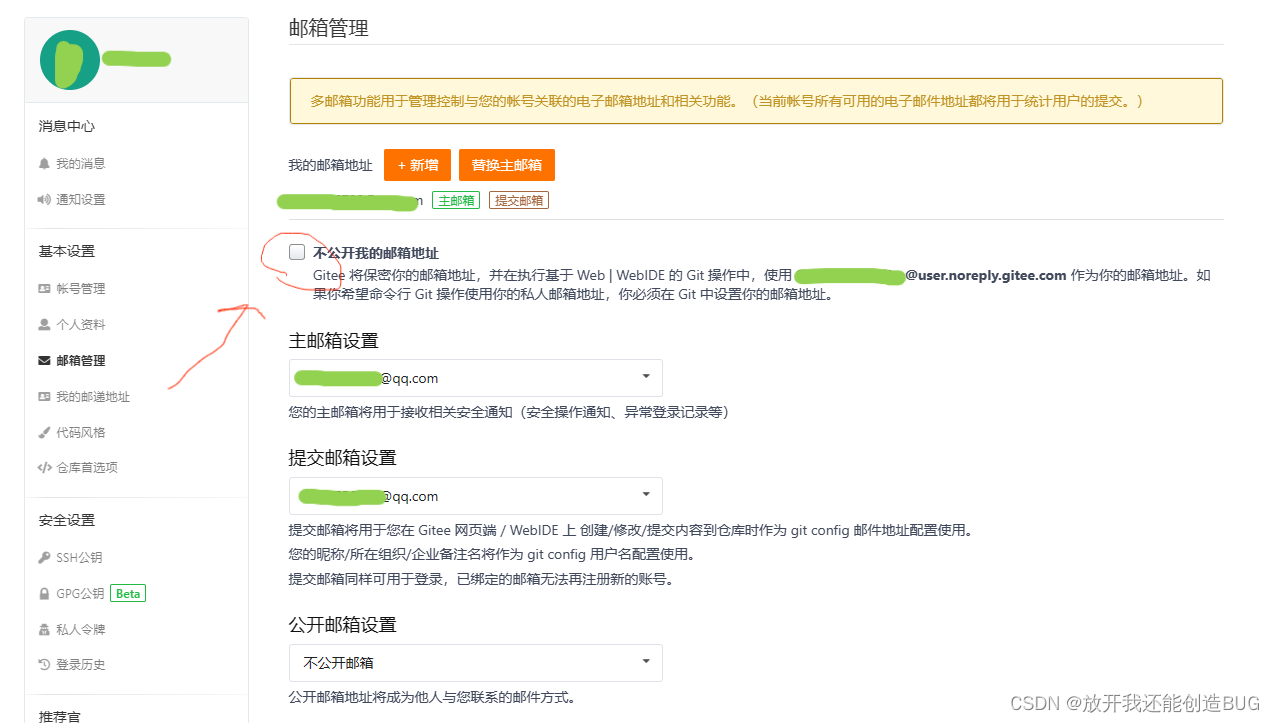Screen dimensions: 1274x723
Task: Open the 主邮箱设置 dropdown
Action: click(475, 378)
